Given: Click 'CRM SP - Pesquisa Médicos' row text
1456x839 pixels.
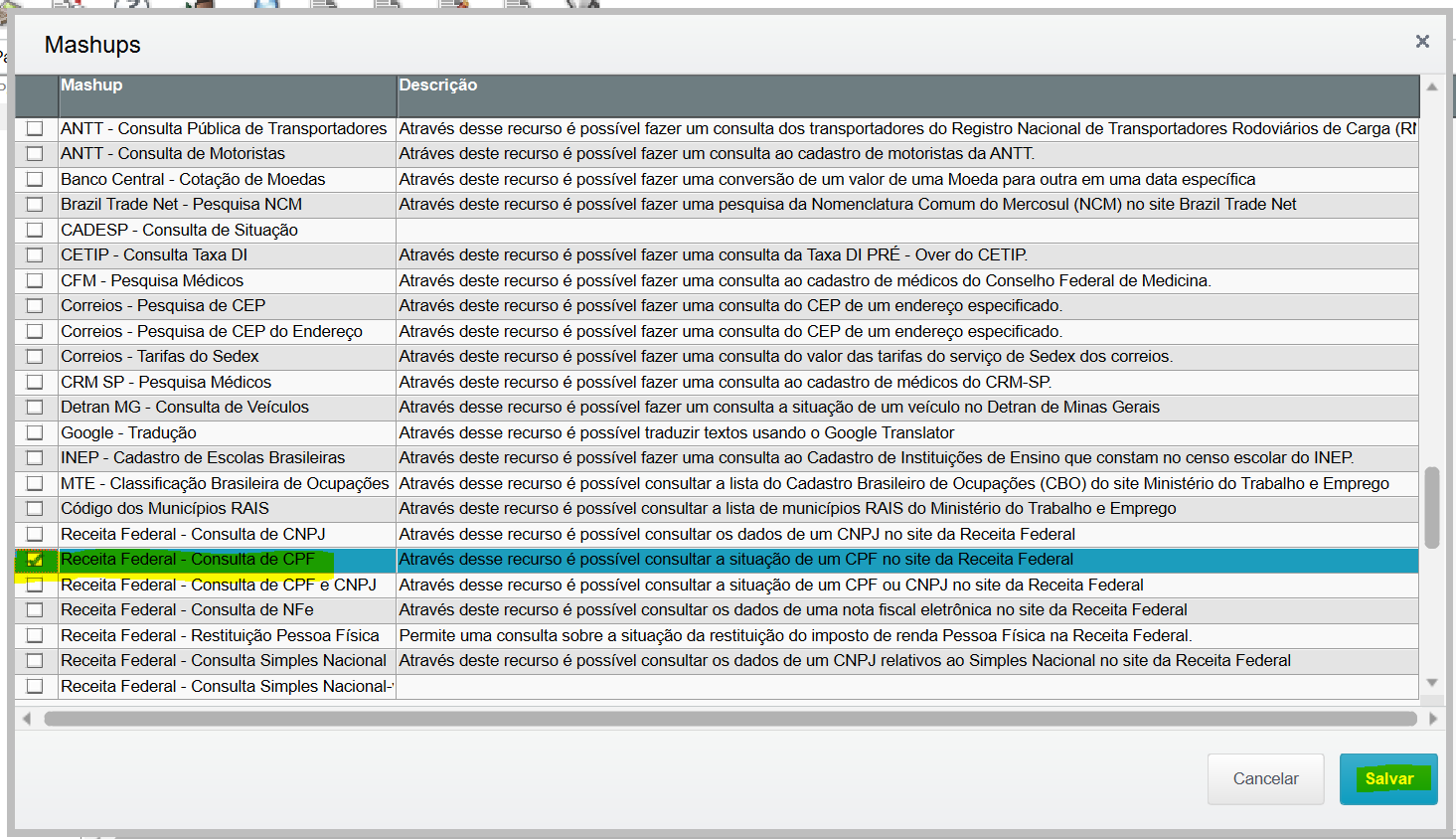Looking at the screenshot, I should pyautogui.click(x=166, y=382).
